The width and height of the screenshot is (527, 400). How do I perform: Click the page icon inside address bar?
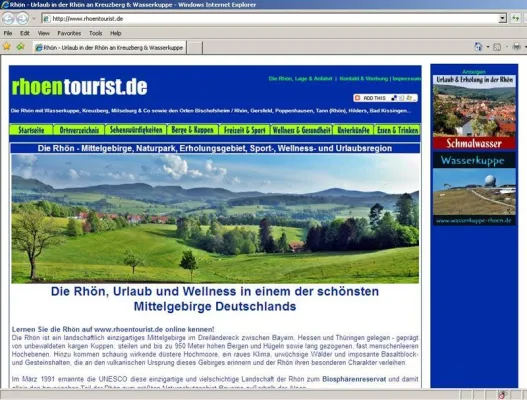pos(47,18)
